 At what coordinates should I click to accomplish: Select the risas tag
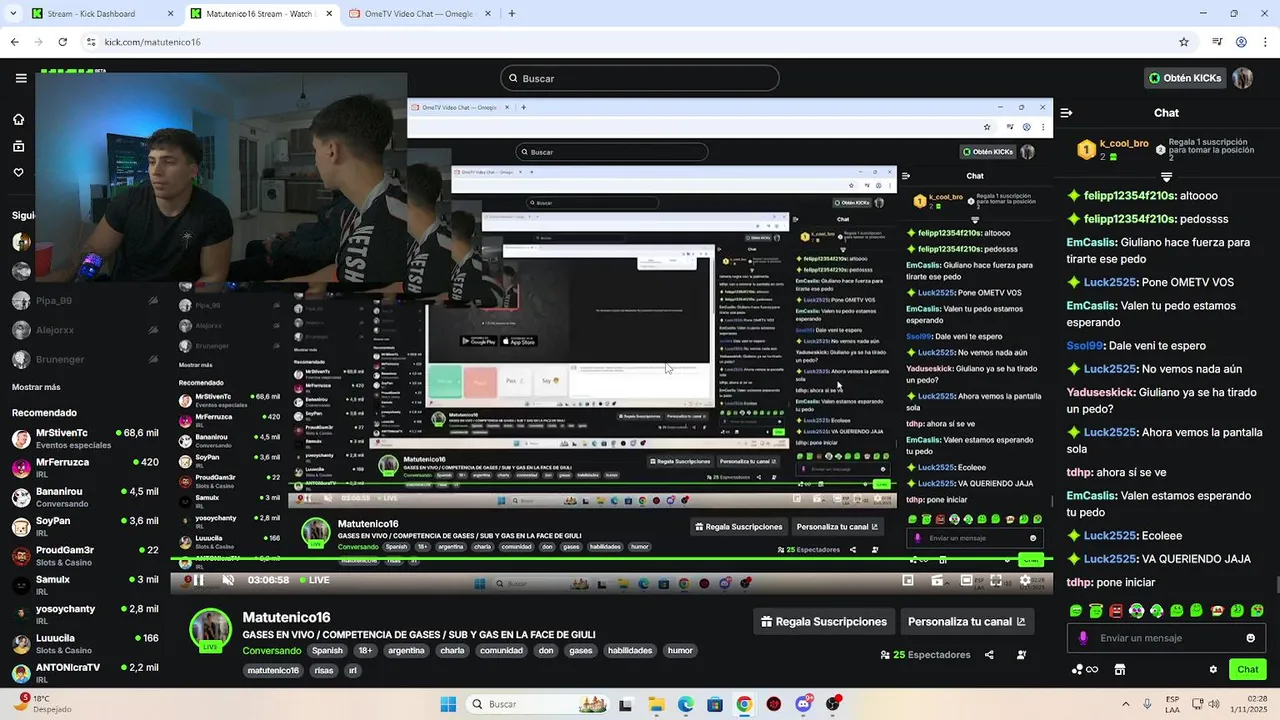coord(324,670)
